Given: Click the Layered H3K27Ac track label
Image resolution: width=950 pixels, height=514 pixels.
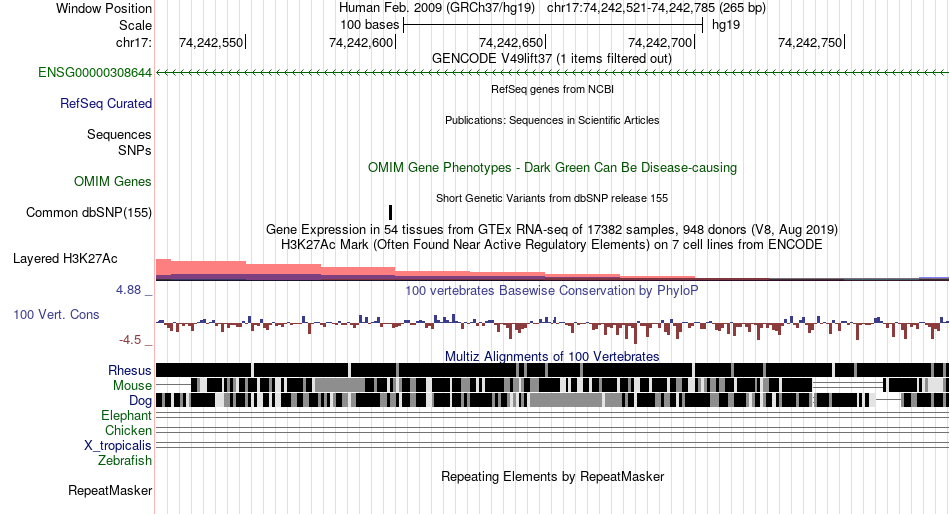Looking at the screenshot, I should [65, 259].
